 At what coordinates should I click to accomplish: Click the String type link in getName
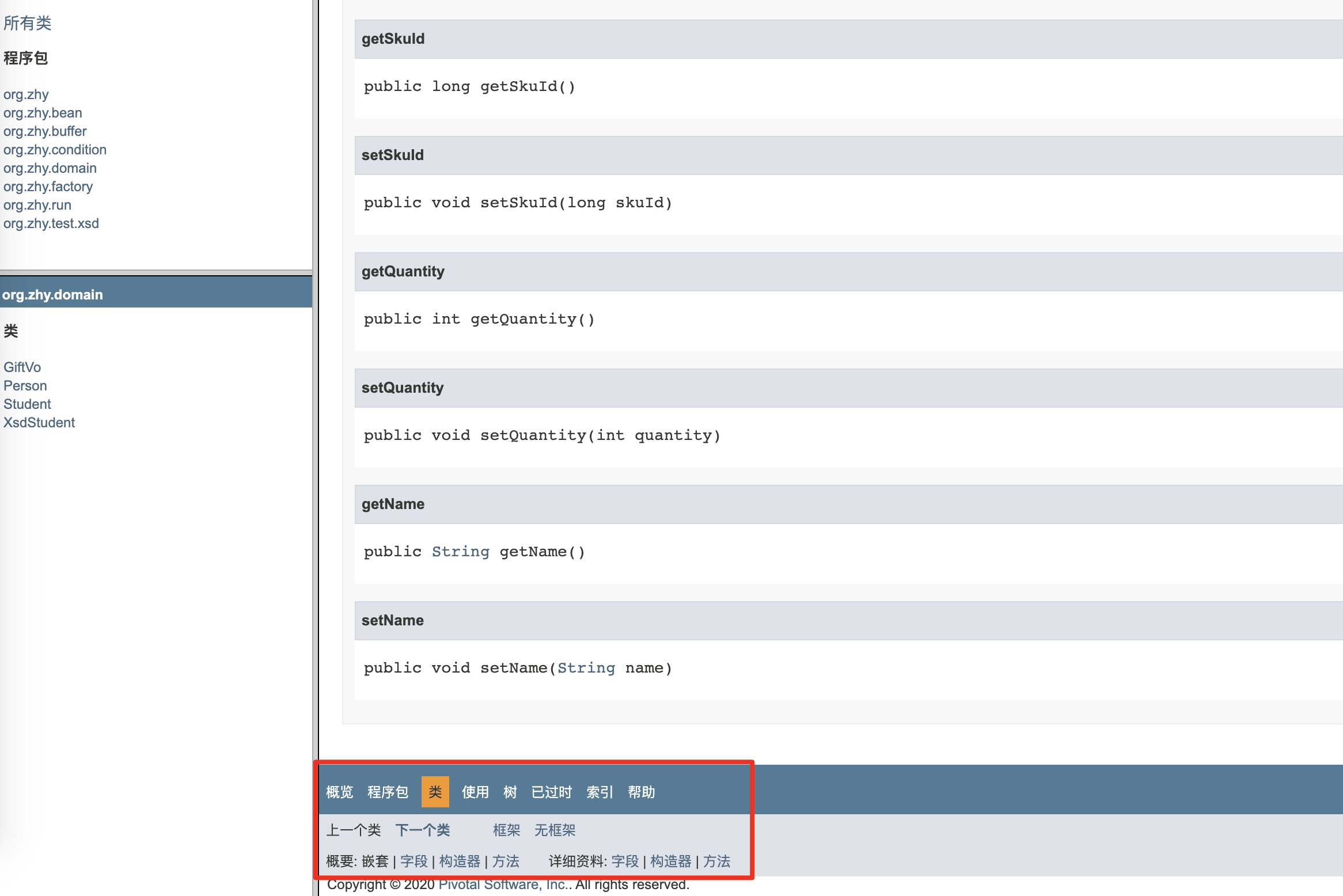pyautogui.click(x=461, y=551)
